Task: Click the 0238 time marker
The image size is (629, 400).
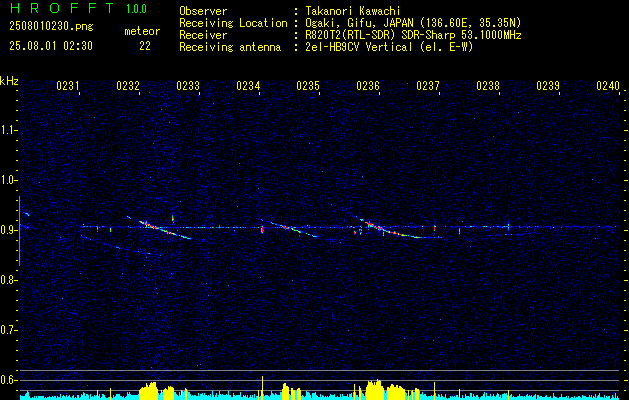Action: pos(488,85)
